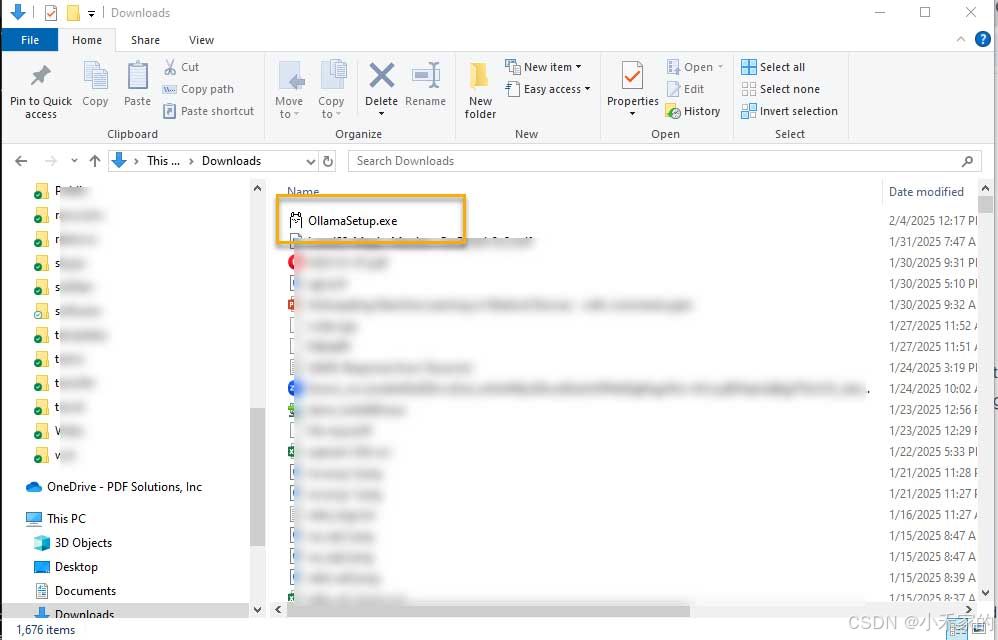This screenshot has height=640, width=998.
Task: Choose Cut in the ribbon
Action: pyautogui.click(x=181, y=67)
